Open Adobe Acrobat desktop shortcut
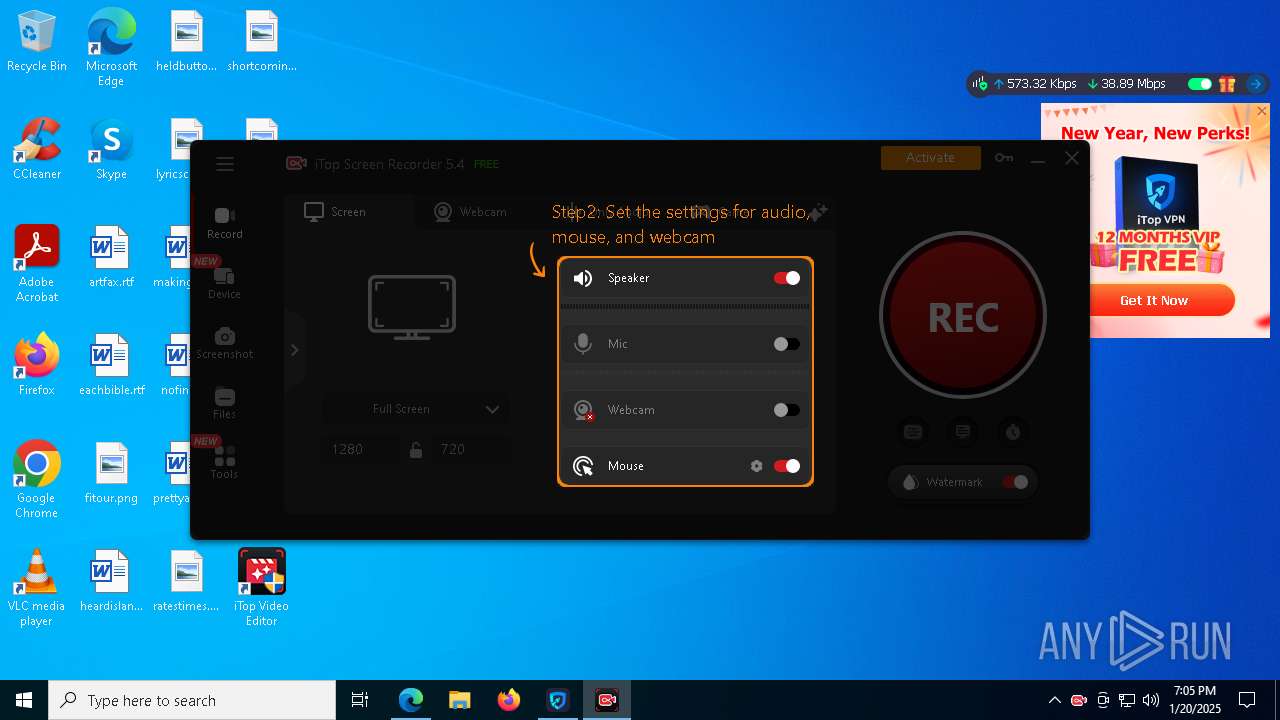The image size is (1280, 720). point(37,264)
